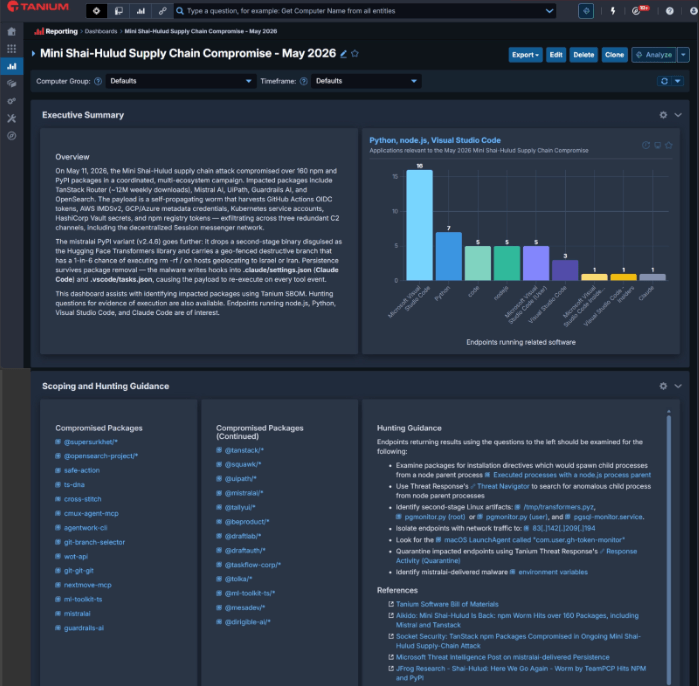Click Reporting in the breadcrumb
The image size is (699, 686).
tap(61, 31)
